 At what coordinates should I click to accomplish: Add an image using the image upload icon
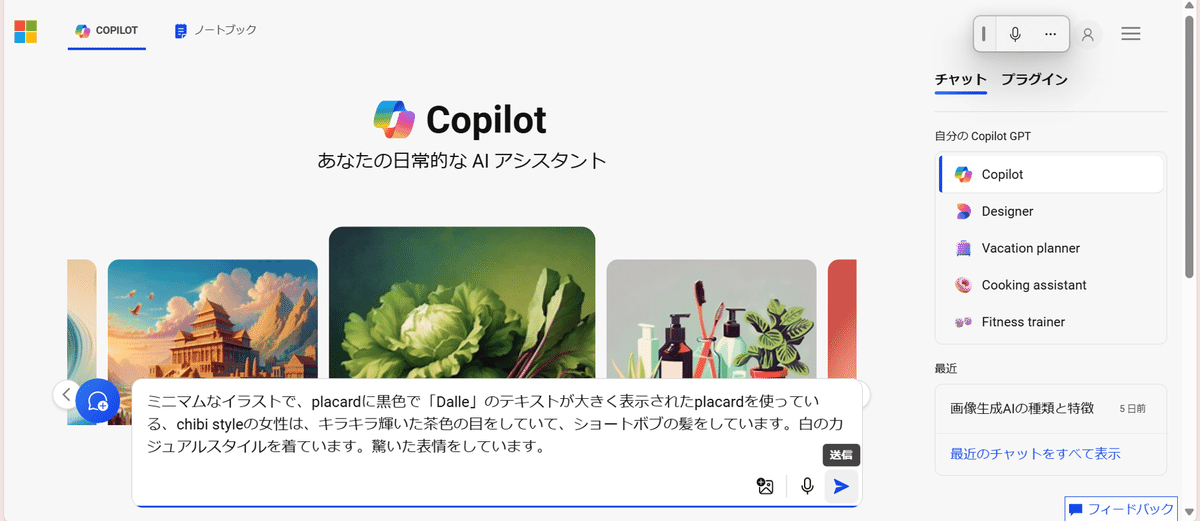tap(765, 486)
